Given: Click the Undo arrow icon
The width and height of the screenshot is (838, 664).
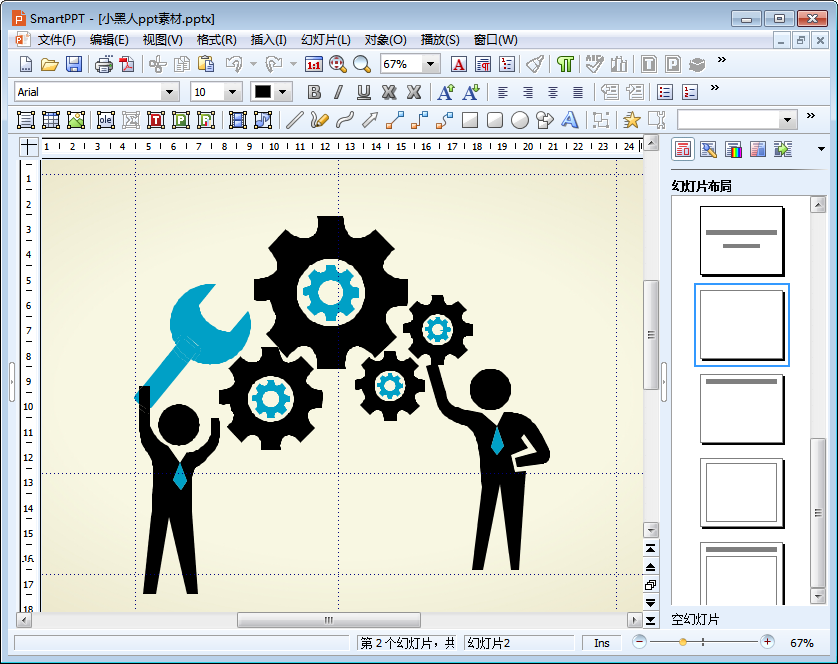Looking at the screenshot, I should (x=234, y=64).
